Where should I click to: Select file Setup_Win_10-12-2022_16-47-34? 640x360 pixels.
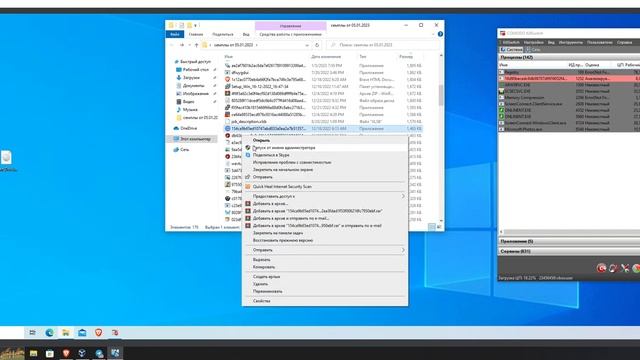pyautogui.click(x=260, y=87)
